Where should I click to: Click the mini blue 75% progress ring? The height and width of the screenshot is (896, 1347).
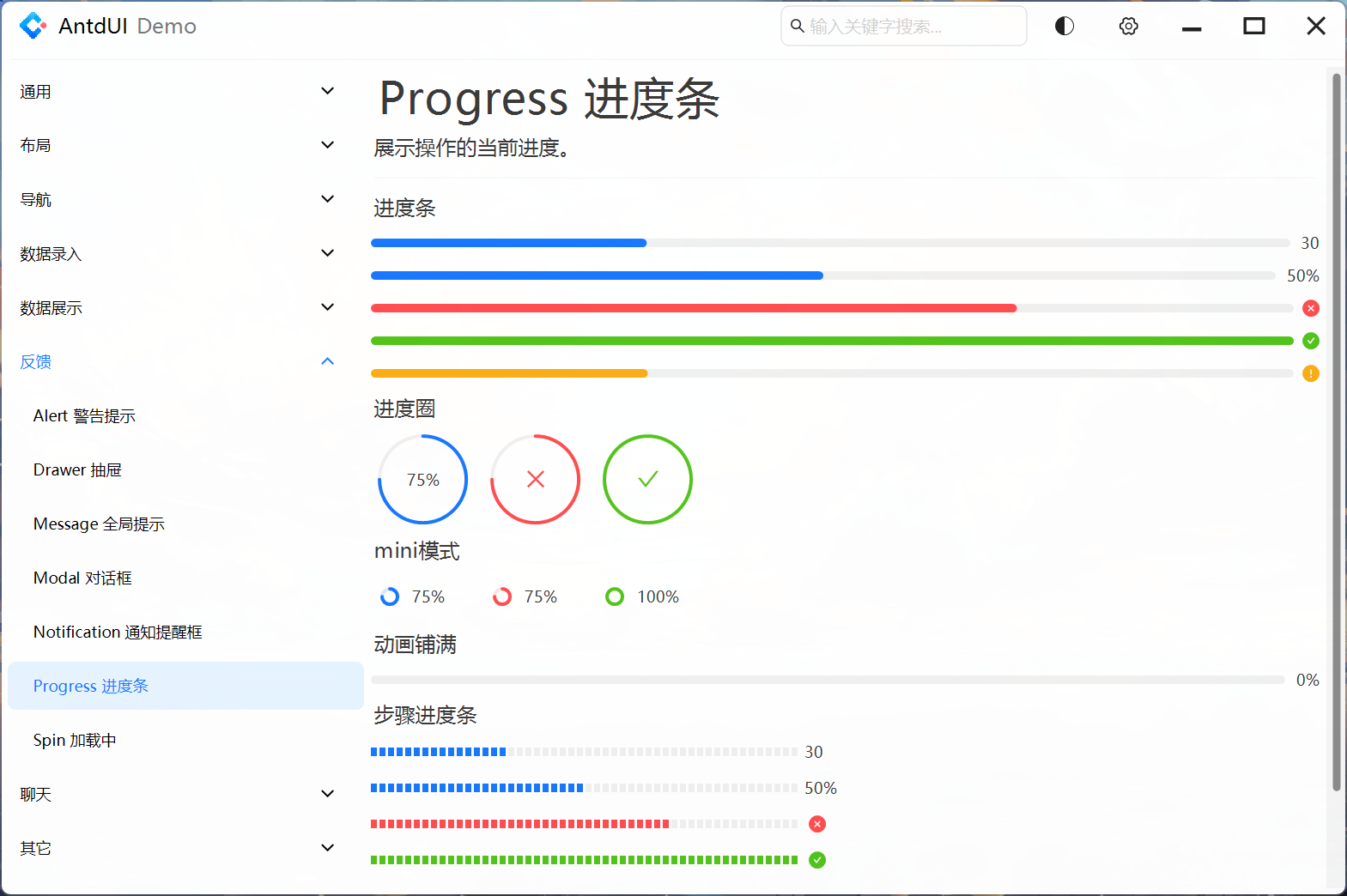coord(390,596)
